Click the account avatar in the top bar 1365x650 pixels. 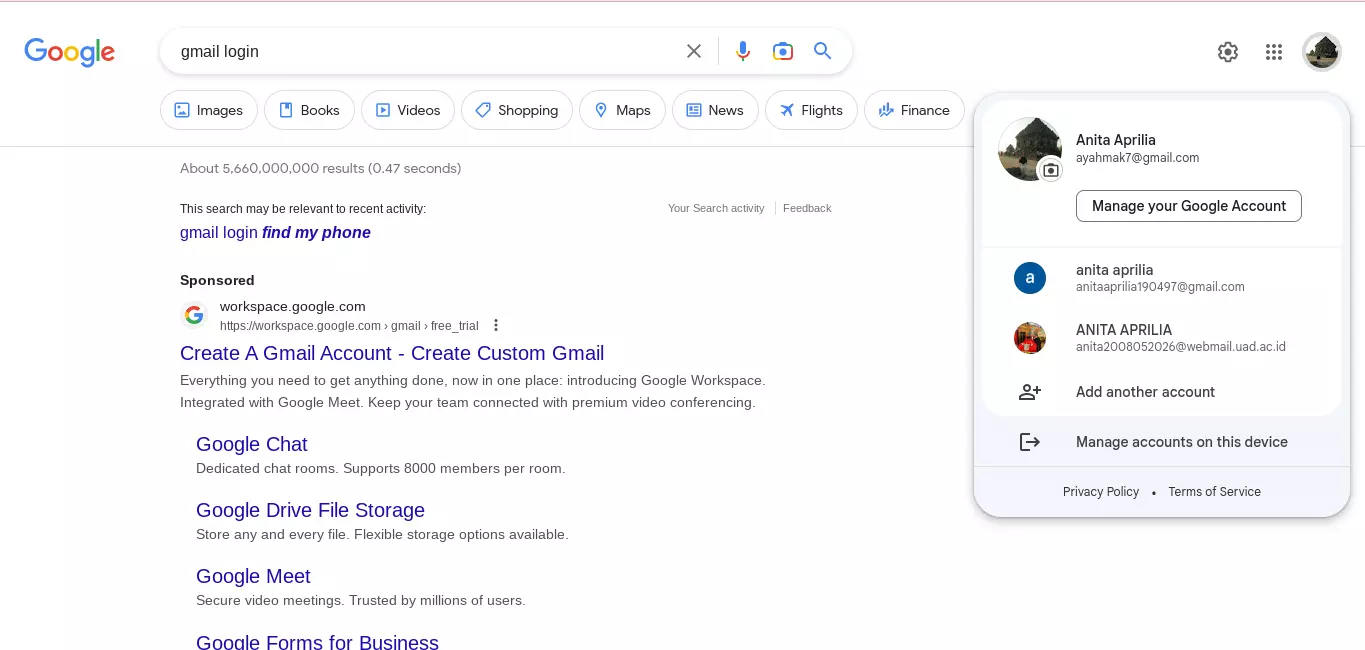click(x=1322, y=52)
